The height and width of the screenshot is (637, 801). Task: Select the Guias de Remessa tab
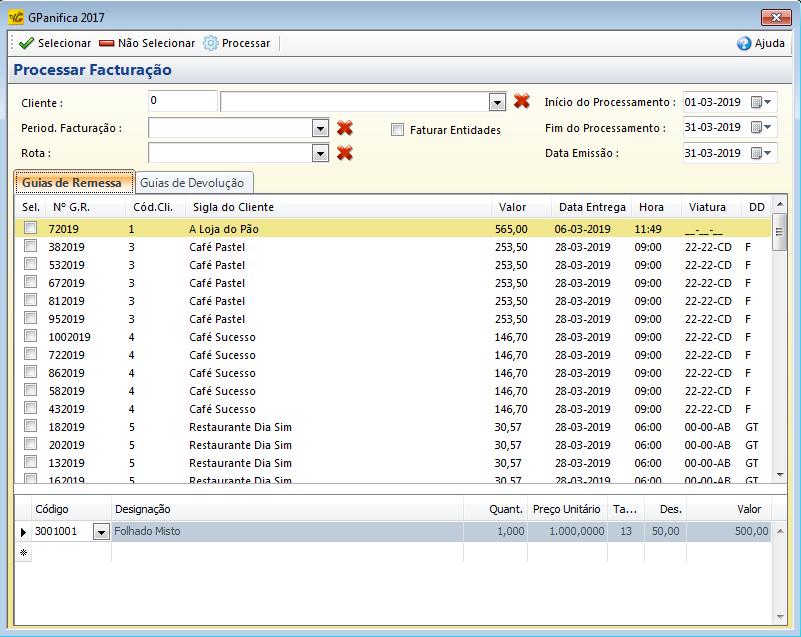(74, 182)
